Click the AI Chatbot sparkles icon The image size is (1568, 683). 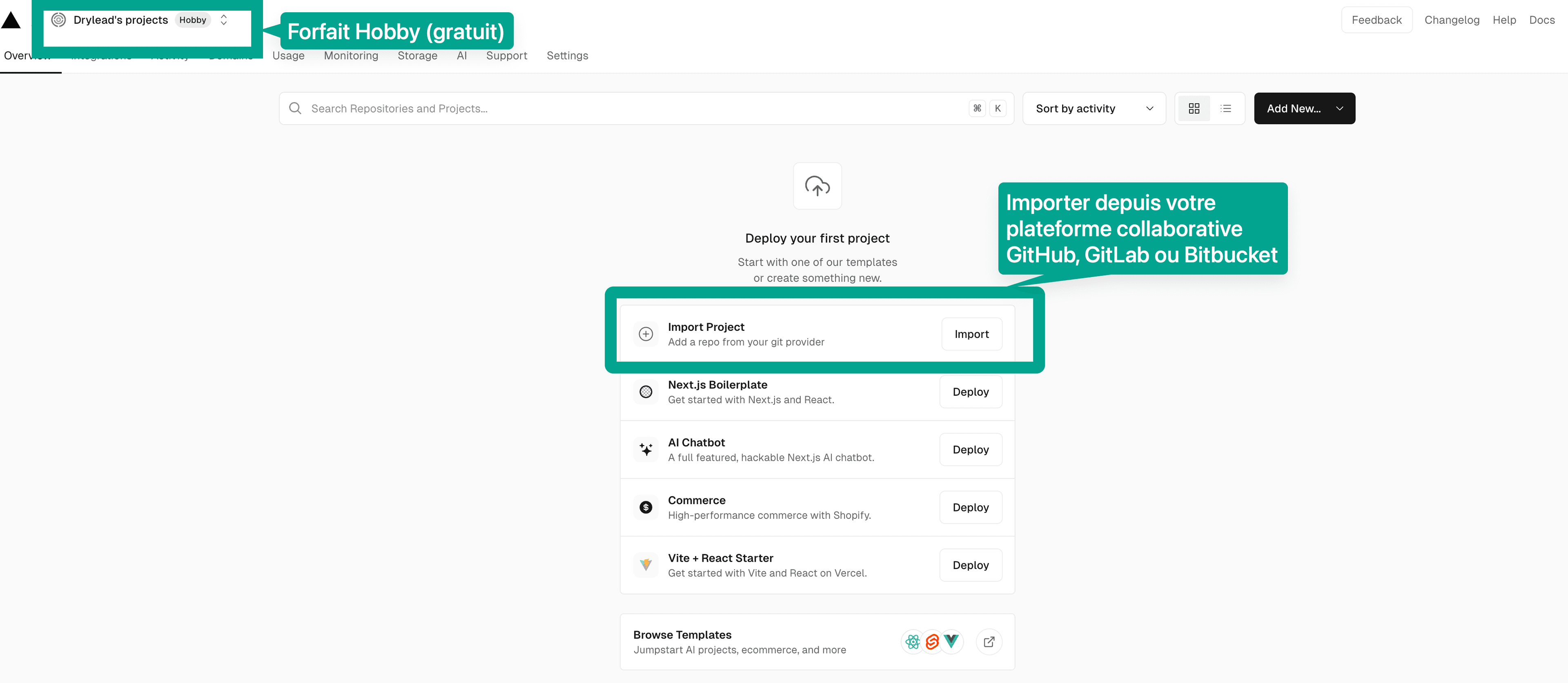pyautogui.click(x=646, y=450)
